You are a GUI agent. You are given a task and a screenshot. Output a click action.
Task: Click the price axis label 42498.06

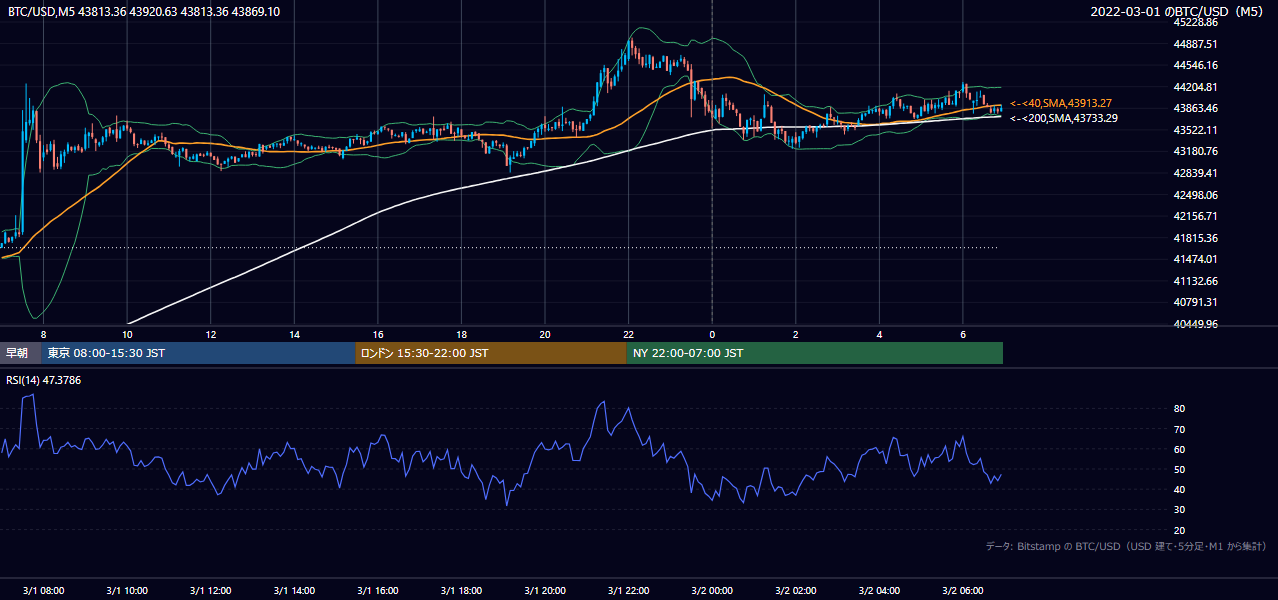coord(1195,195)
